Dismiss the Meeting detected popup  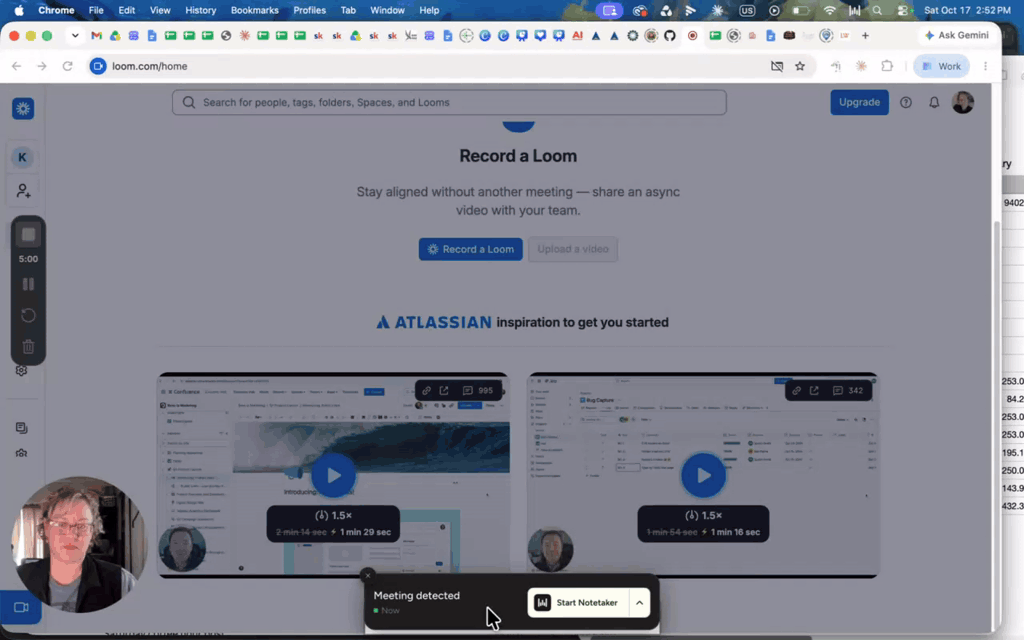[368, 575]
